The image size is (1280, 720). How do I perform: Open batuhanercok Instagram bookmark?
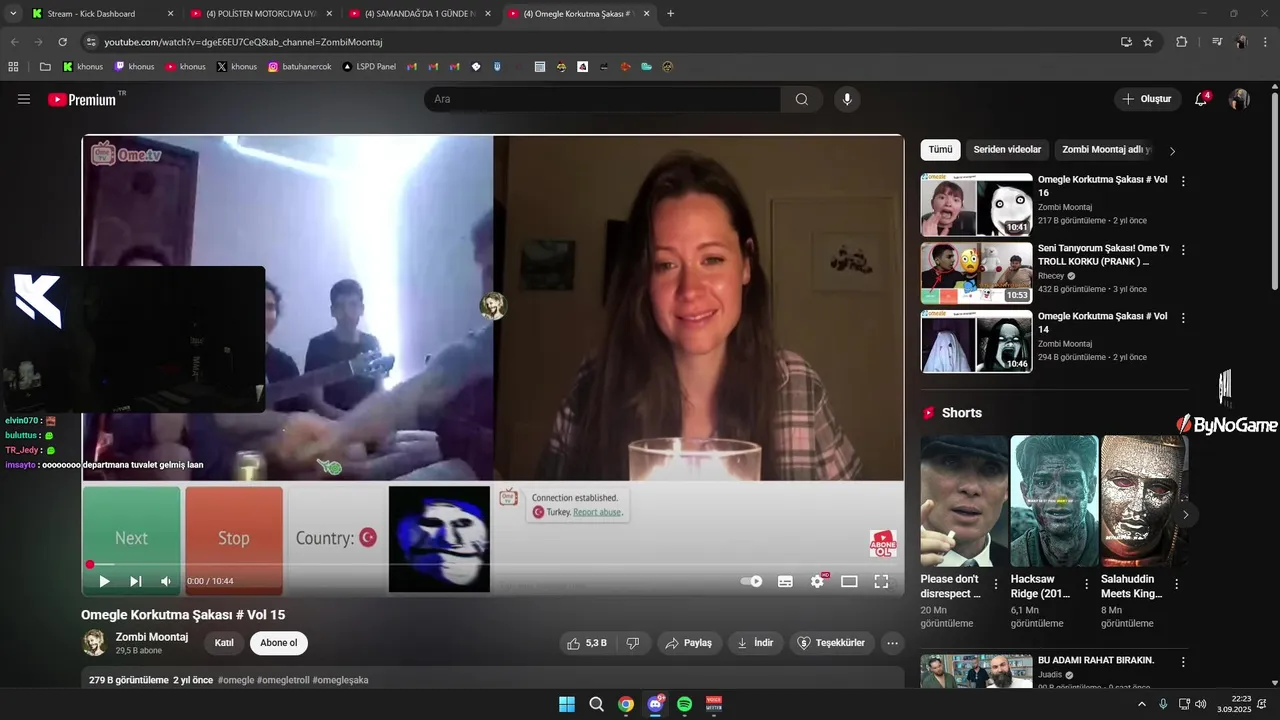pos(300,67)
